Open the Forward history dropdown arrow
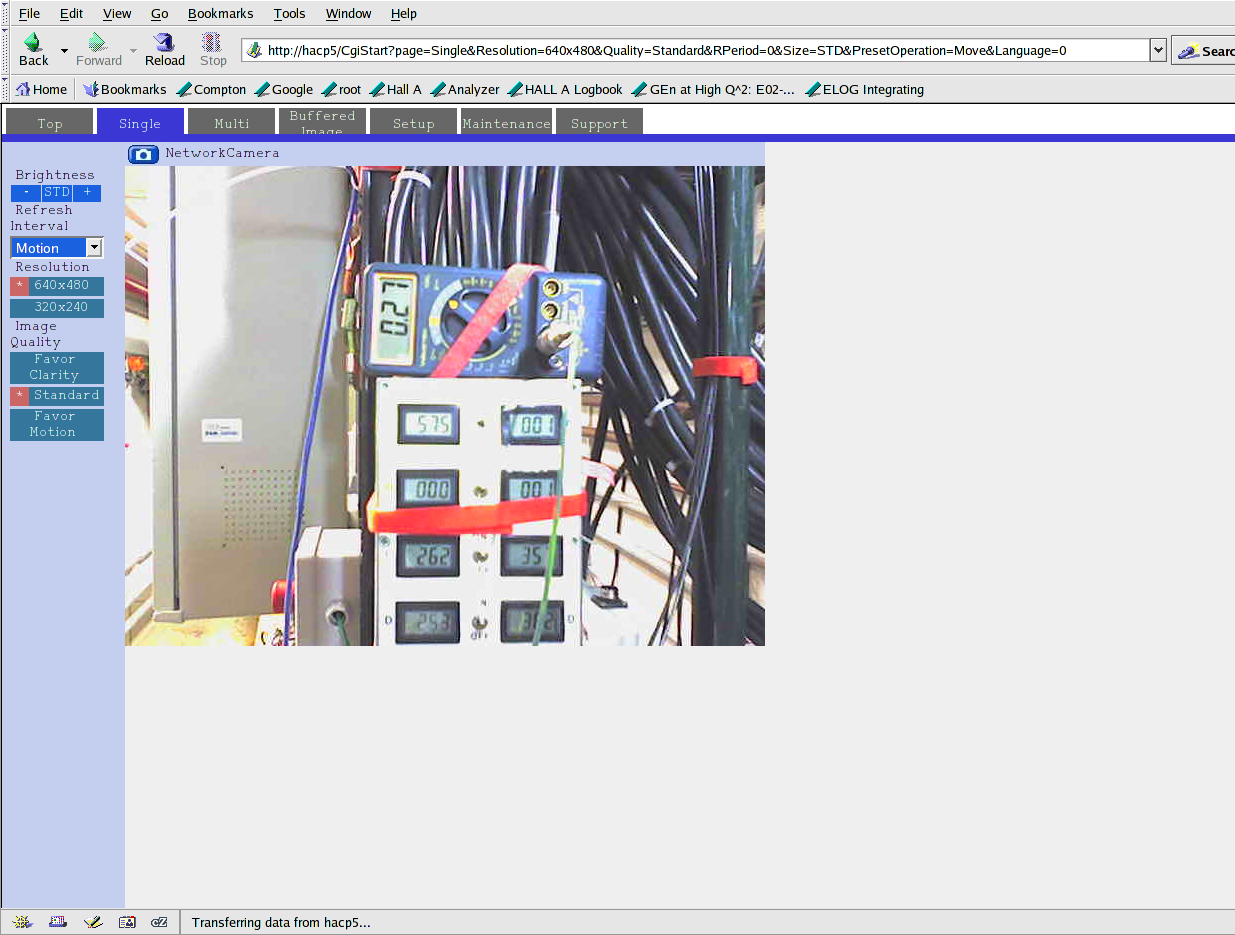Viewport: 1235px width, 935px height. coord(133,50)
